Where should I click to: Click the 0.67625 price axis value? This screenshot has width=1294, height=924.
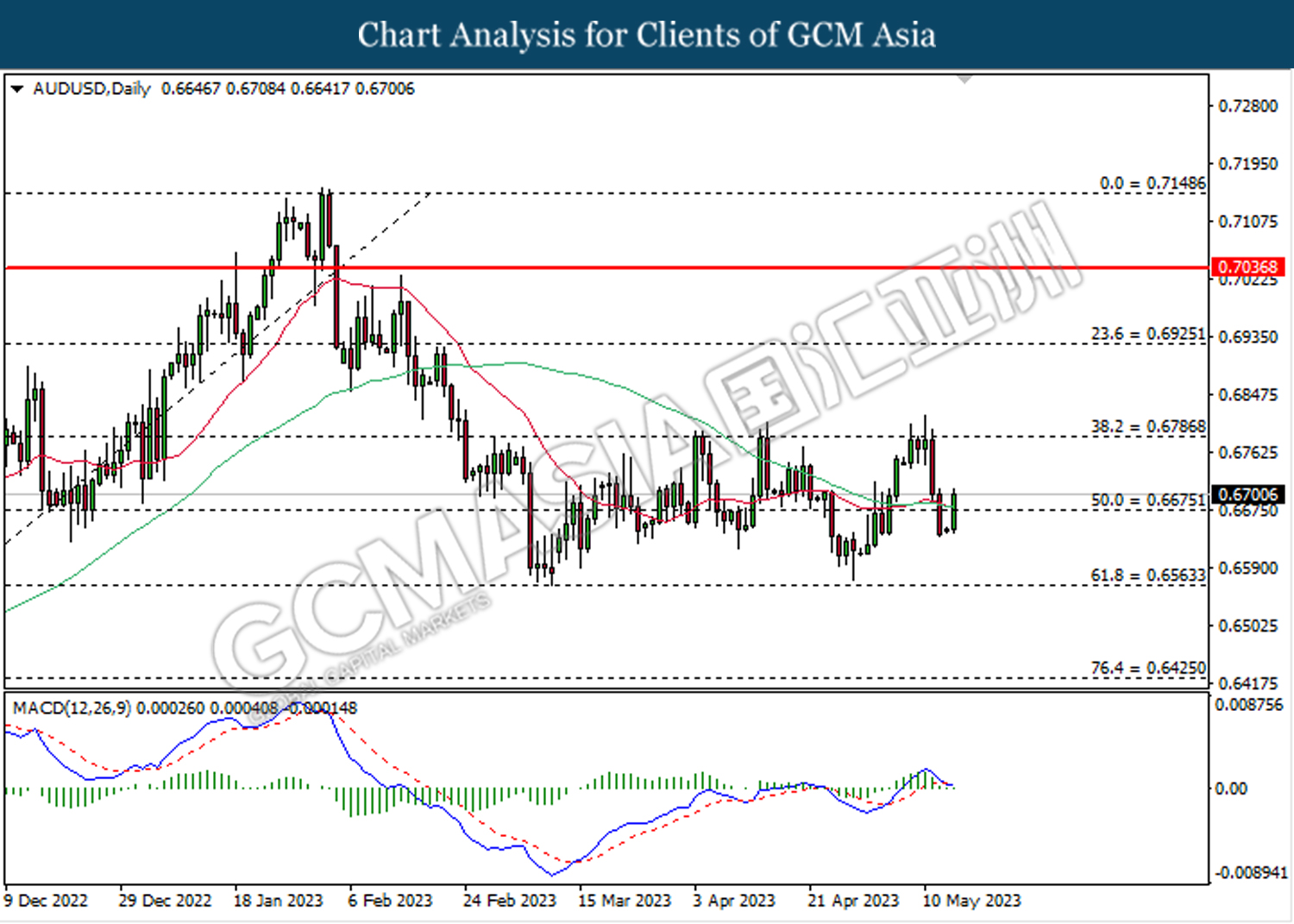[1247, 453]
